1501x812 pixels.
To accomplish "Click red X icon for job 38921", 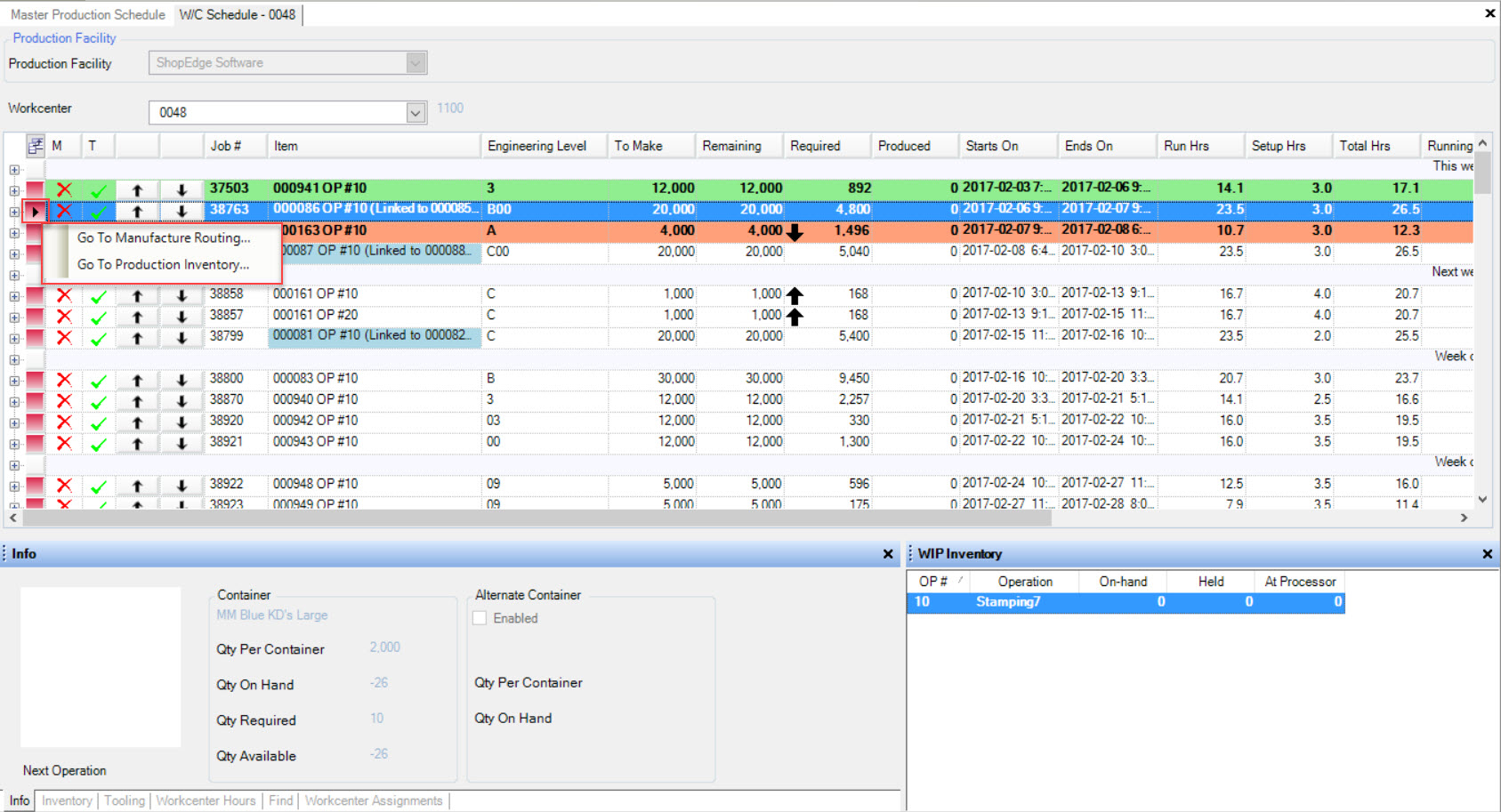I will click(64, 443).
